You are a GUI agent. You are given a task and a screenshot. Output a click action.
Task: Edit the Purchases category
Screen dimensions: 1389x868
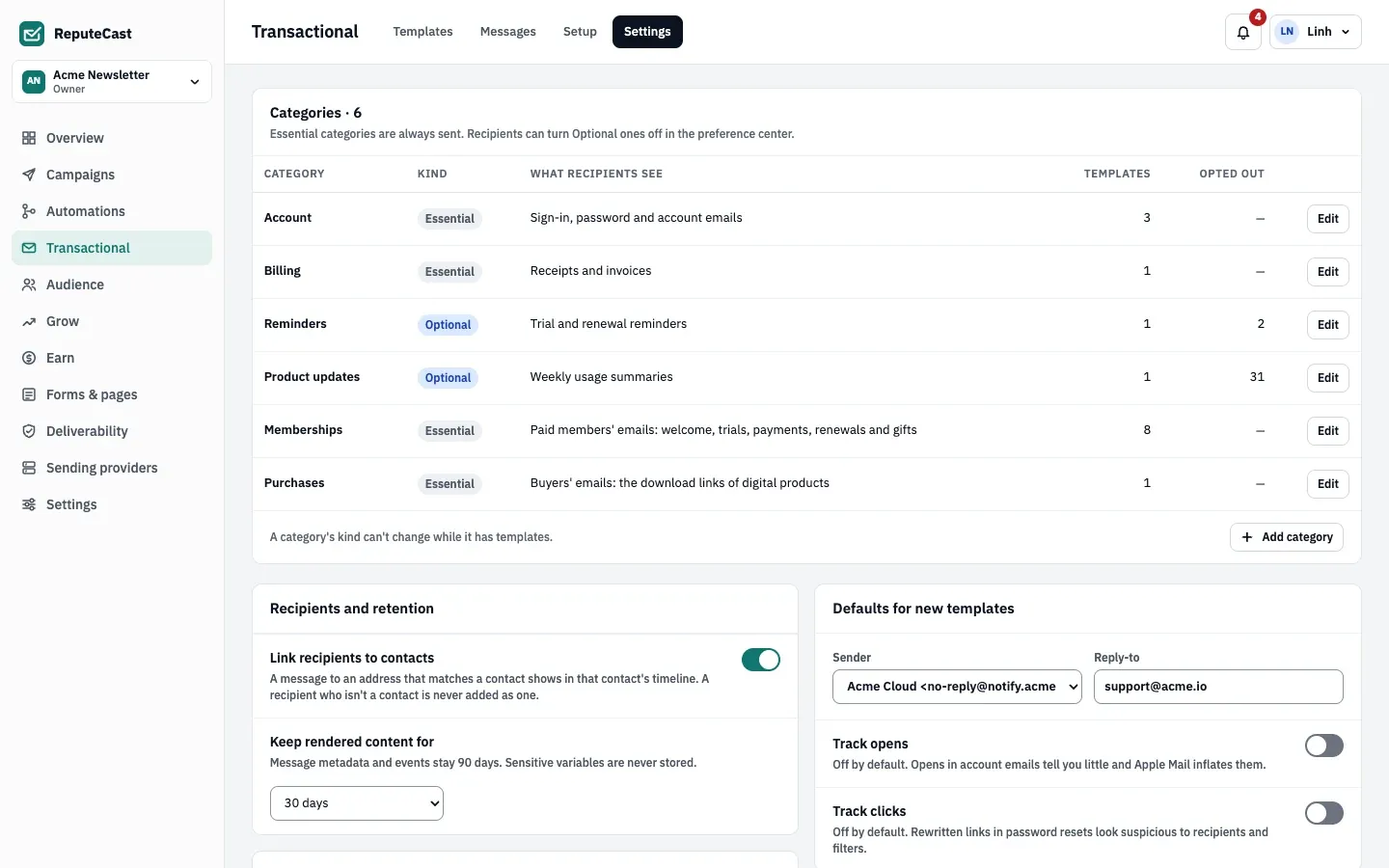[1328, 484]
